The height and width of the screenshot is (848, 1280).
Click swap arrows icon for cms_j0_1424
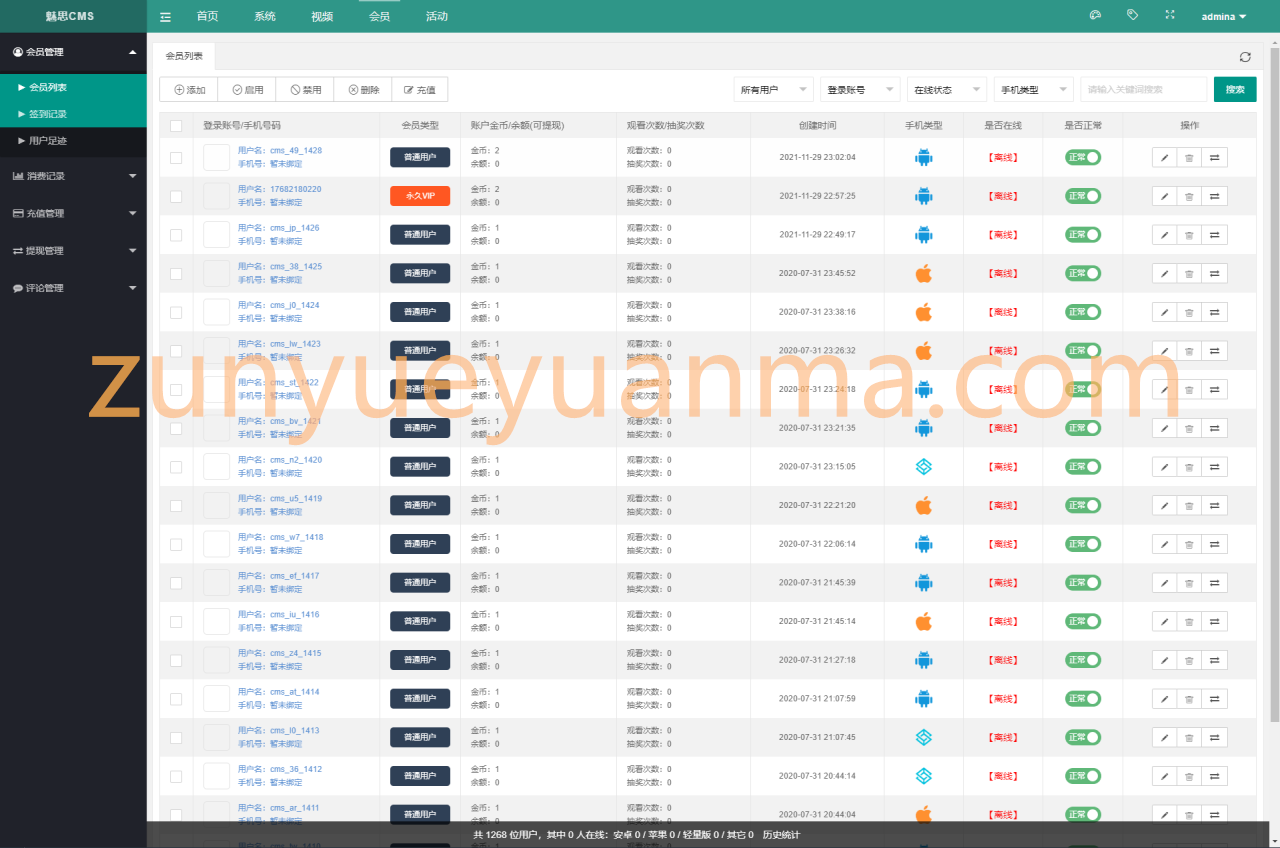pyautogui.click(x=1214, y=312)
